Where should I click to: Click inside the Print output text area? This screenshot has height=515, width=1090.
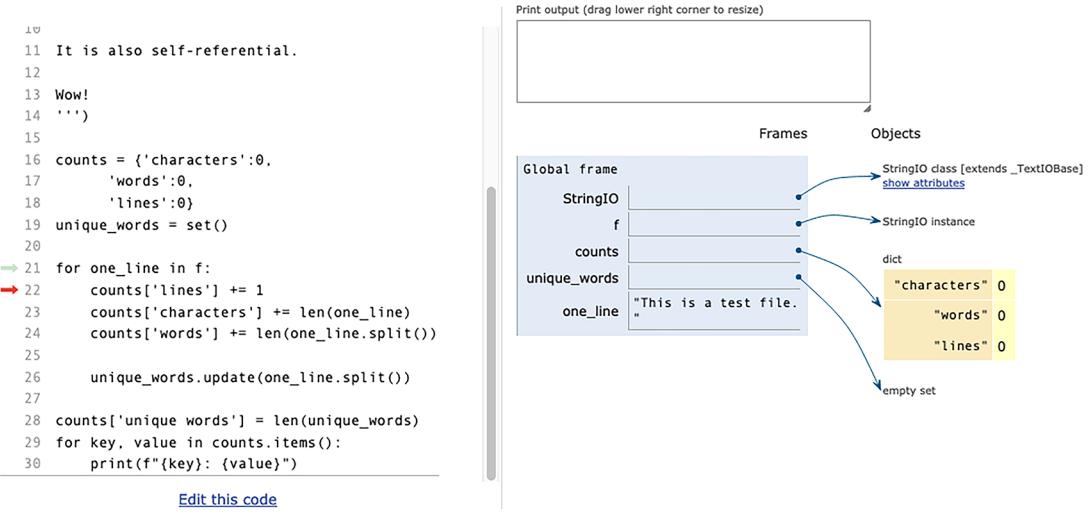click(693, 61)
